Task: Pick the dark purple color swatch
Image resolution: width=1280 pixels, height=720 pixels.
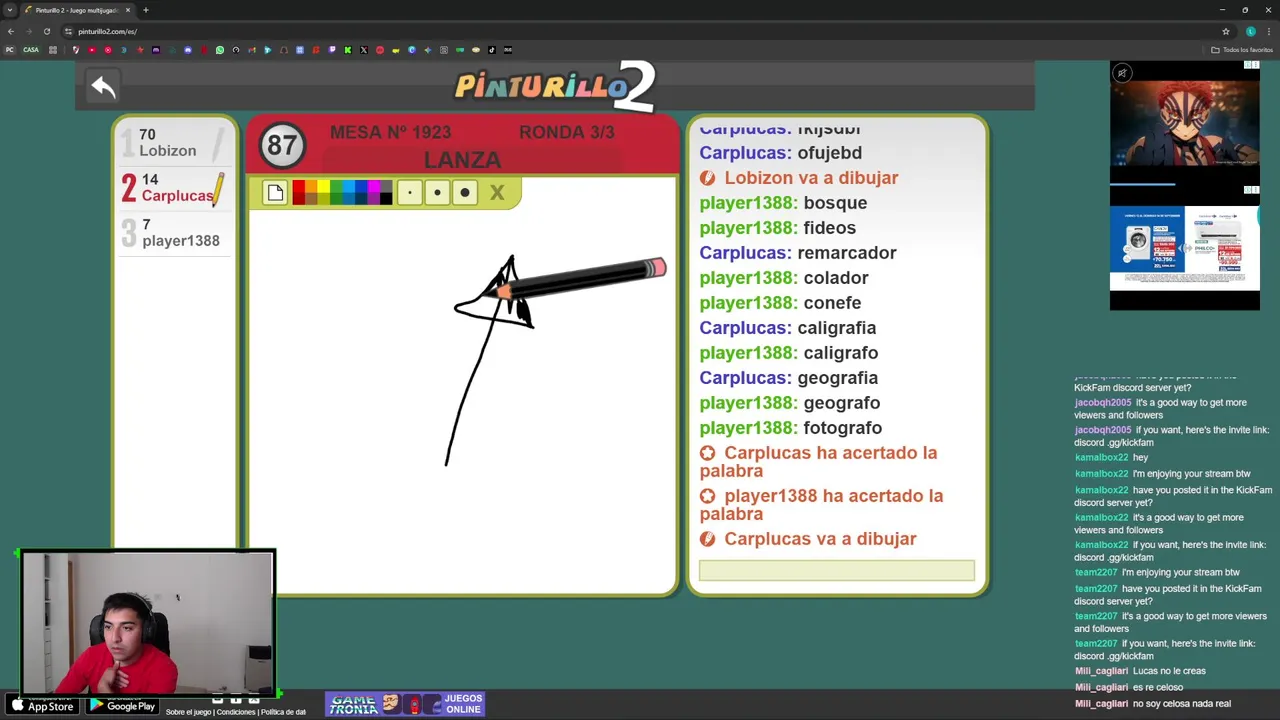Action: pos(373,198)
